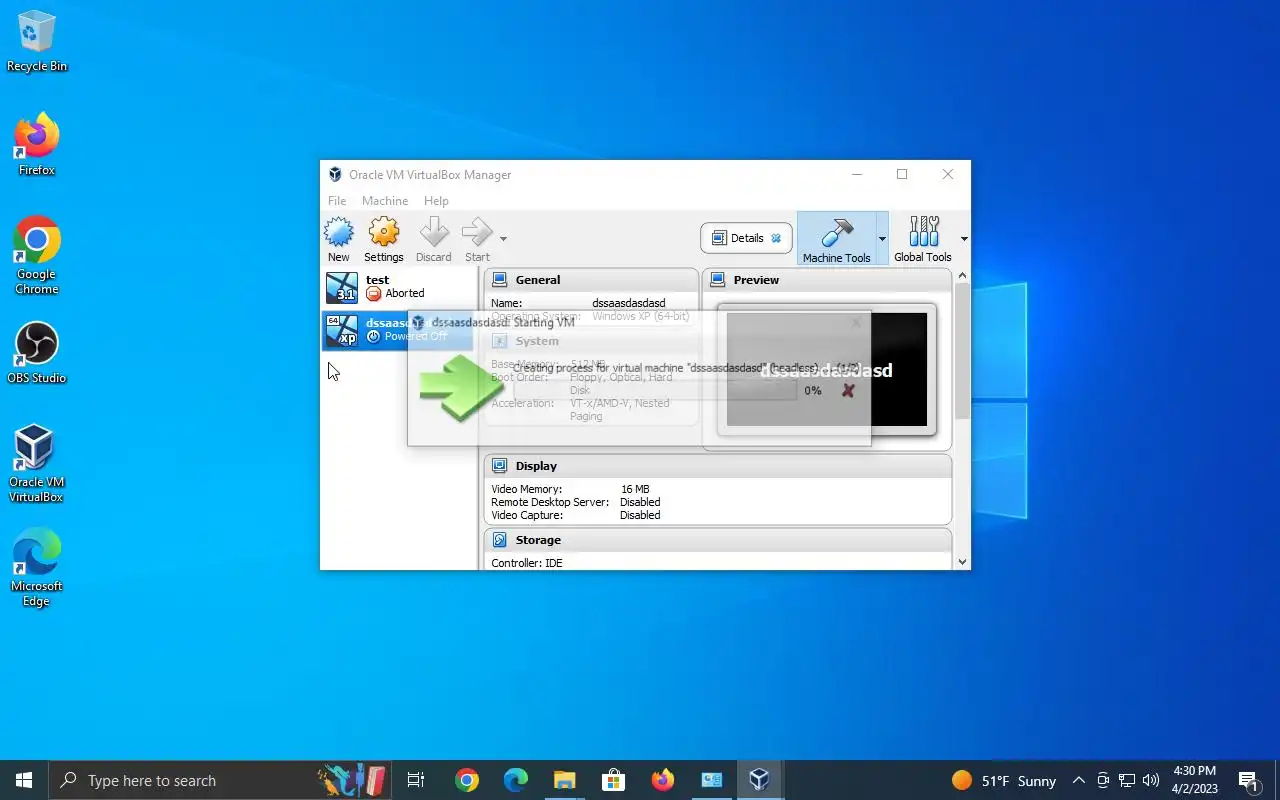
Task: Click the 'Controller: IDE' text
Action: tap(527, 563)
